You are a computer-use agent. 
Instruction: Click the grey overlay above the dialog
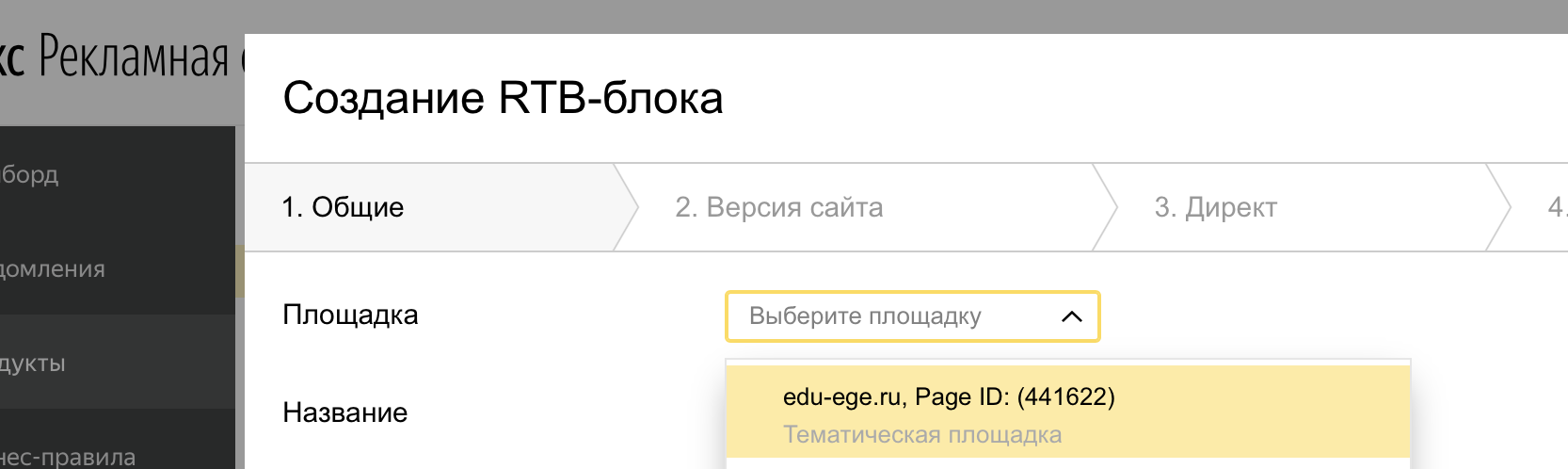click(x=847, y=15)
